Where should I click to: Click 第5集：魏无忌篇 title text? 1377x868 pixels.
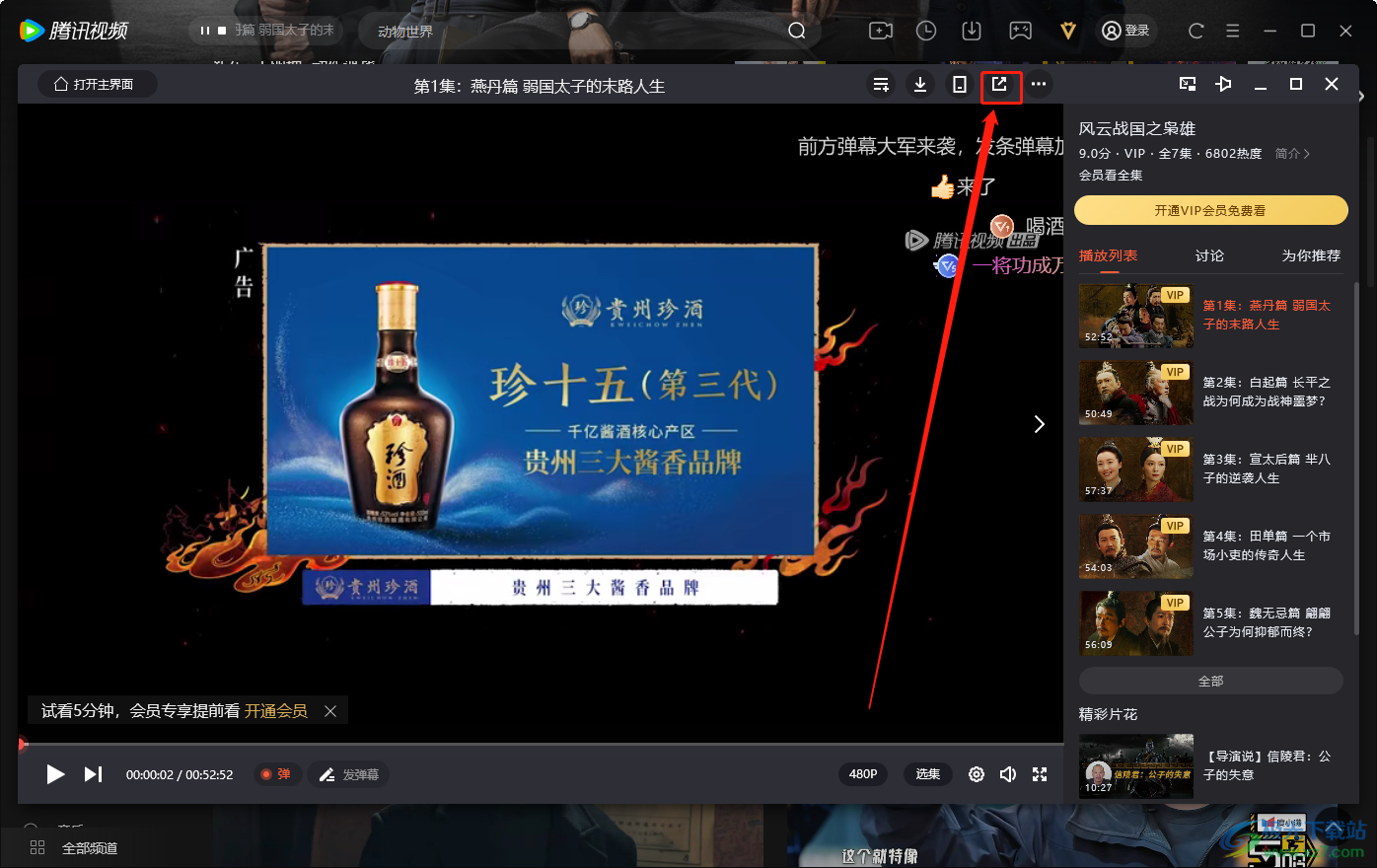click(x=1267, y=622)
